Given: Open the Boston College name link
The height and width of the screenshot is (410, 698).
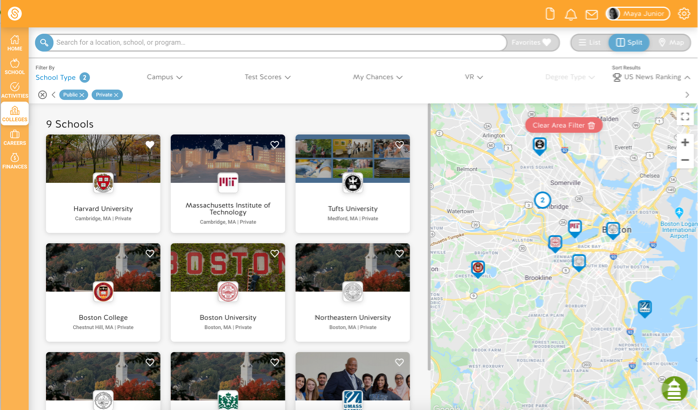Looking at the screenshot, I should 103,317.
